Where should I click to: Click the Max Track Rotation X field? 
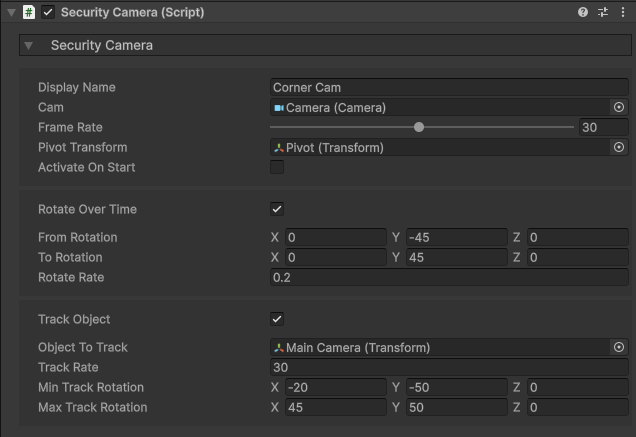point(334,407)
